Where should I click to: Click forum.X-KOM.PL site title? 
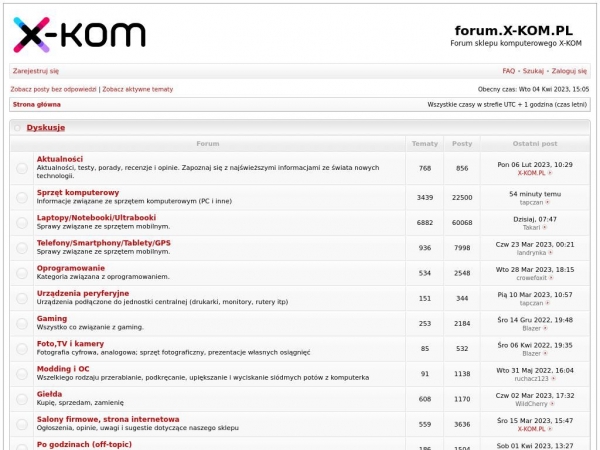click(x=514, y=31)
